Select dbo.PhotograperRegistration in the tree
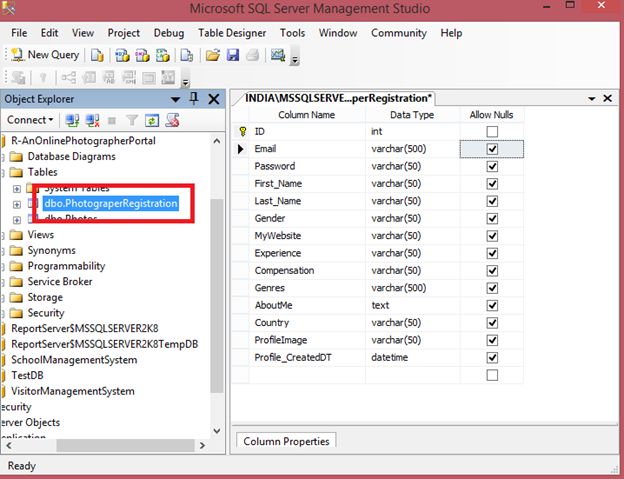Screen dimensions: 624x479 tap(111, 204)
